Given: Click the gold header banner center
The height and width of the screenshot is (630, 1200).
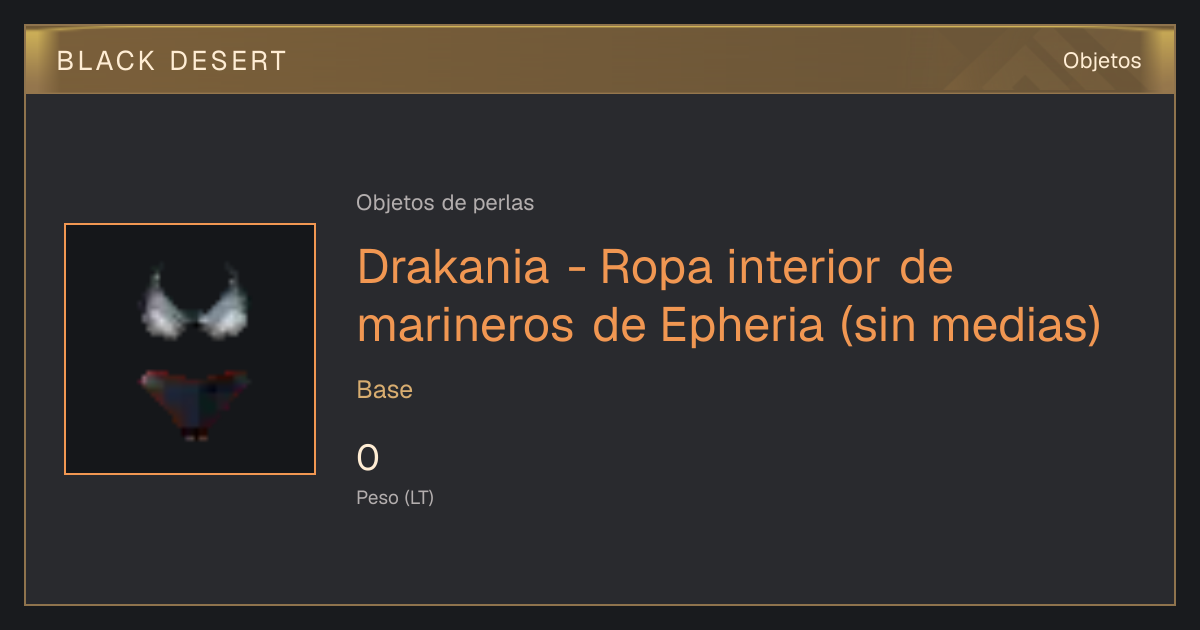Looking at the screenshot, I should (600, 60).
